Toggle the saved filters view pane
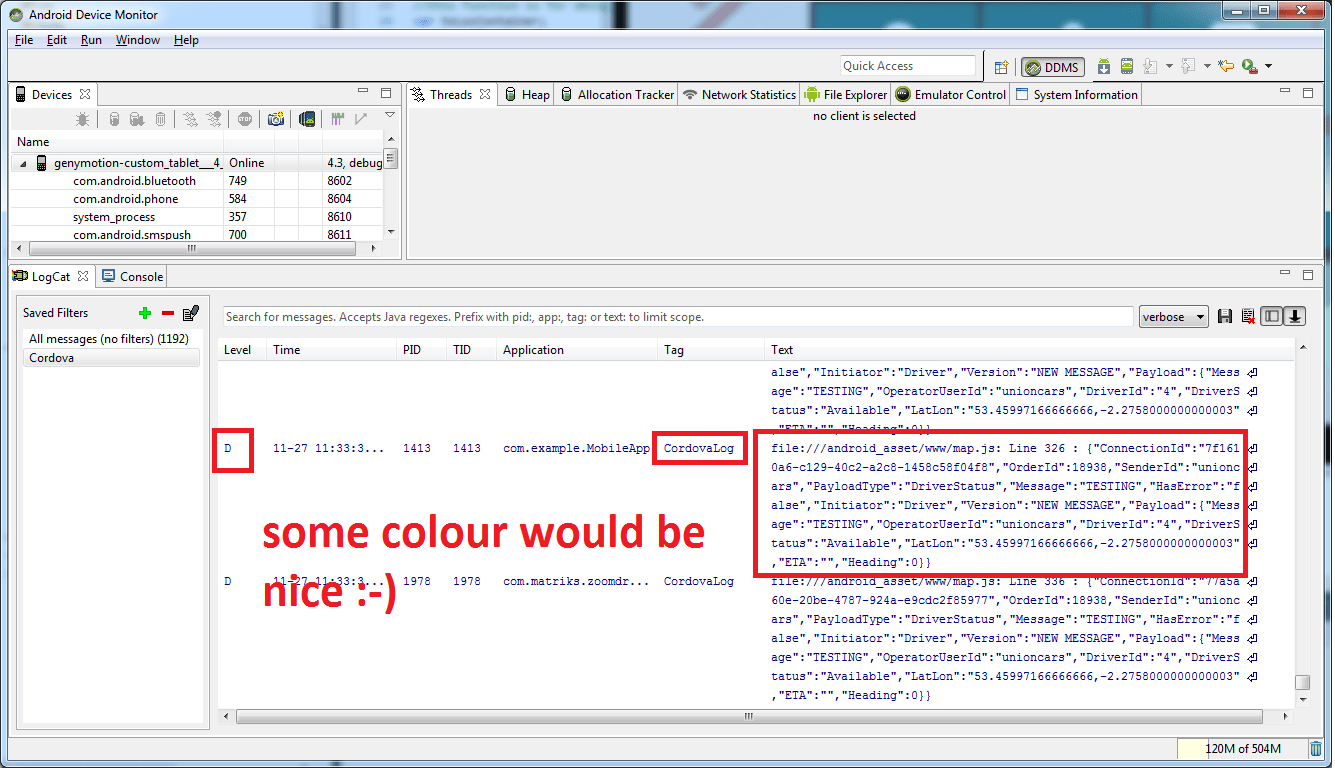This screenshot has width=1335, height=768. coord(1273,316)
